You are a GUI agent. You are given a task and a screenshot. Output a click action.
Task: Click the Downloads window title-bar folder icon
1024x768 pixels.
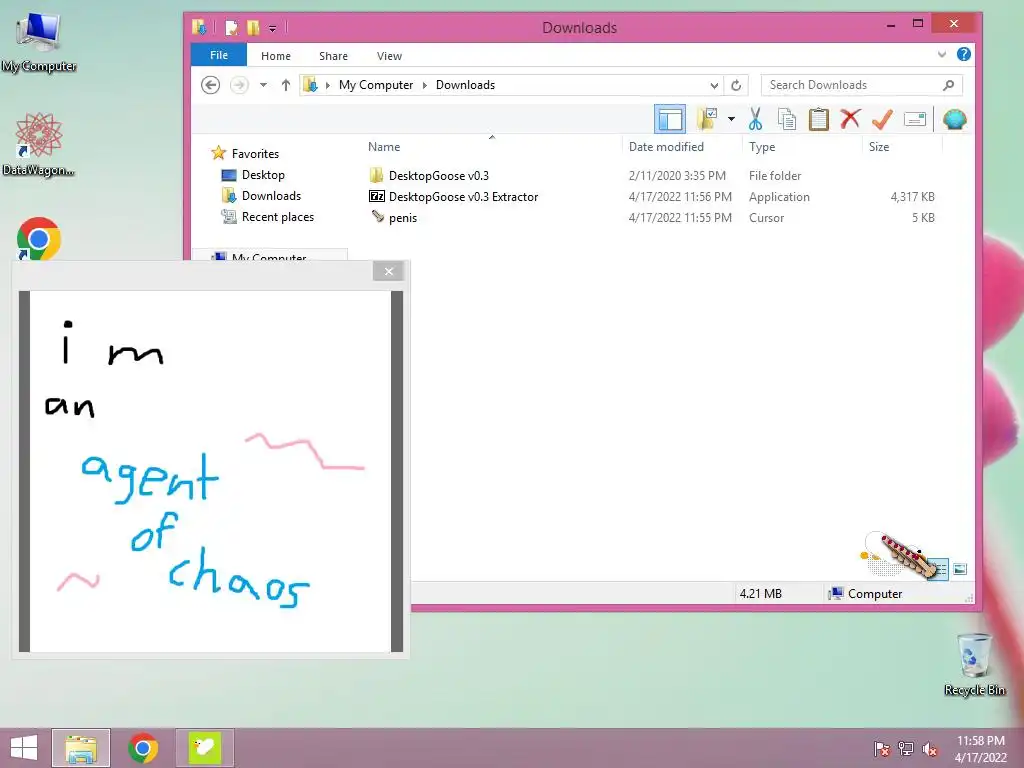pyautogui.click(x=199, y=27)
